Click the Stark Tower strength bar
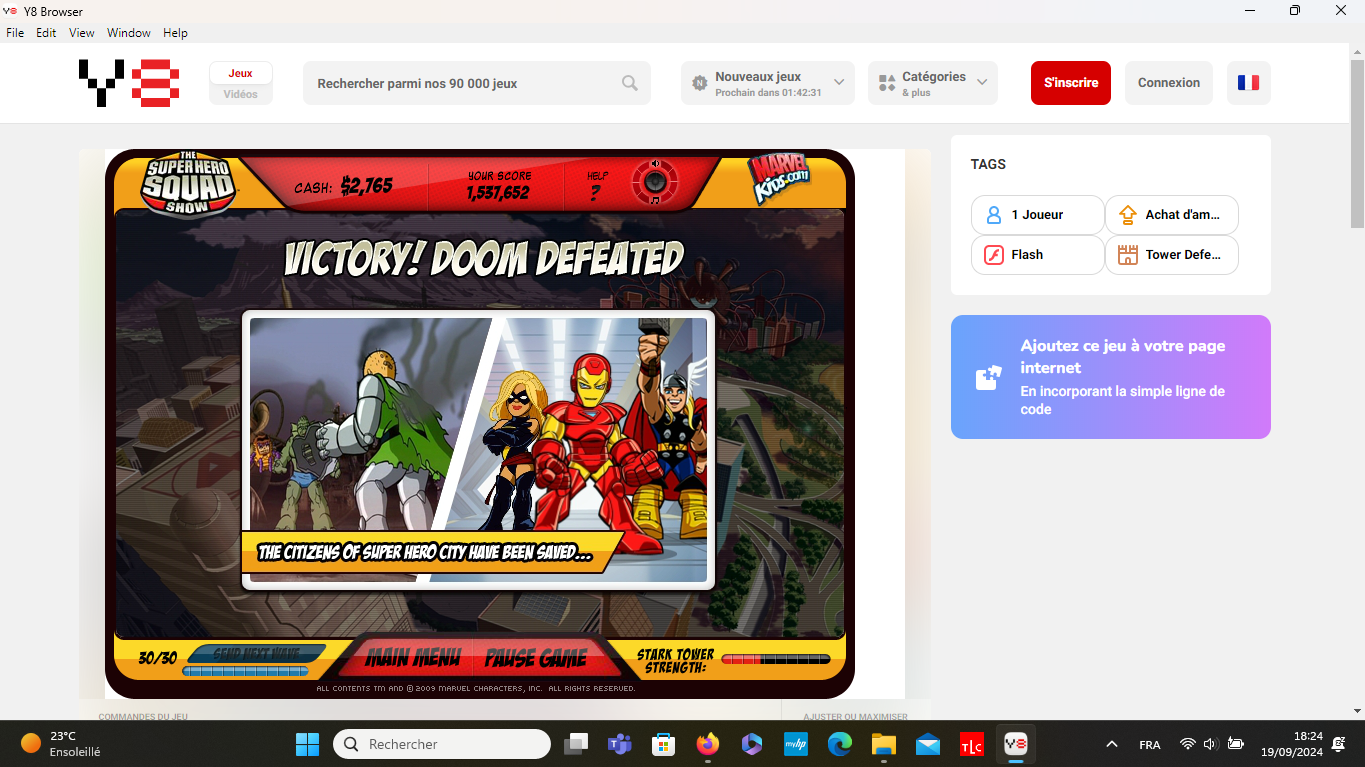 pyautogui.click(x=775, y=659)
